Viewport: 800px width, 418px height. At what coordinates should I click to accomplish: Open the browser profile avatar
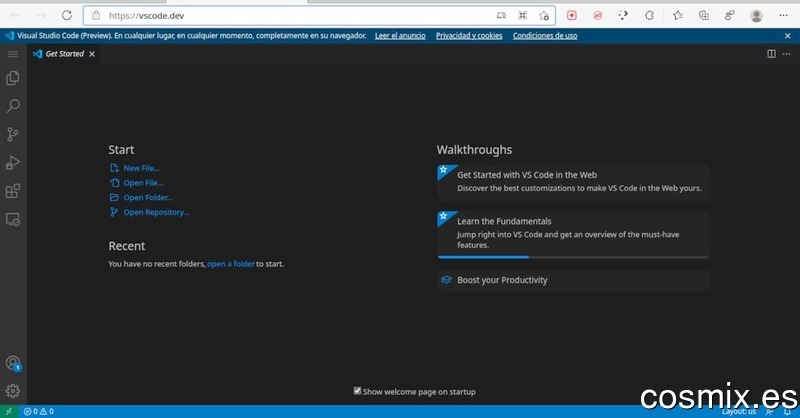click(756, 16)
